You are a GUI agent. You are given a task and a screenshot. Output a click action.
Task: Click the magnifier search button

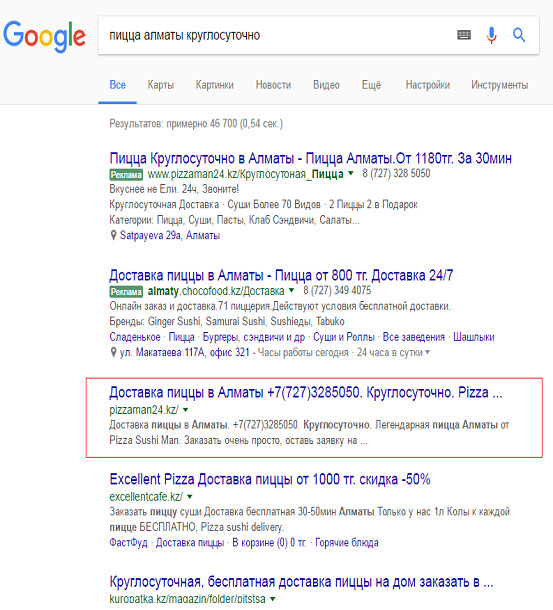pos(519,35)
